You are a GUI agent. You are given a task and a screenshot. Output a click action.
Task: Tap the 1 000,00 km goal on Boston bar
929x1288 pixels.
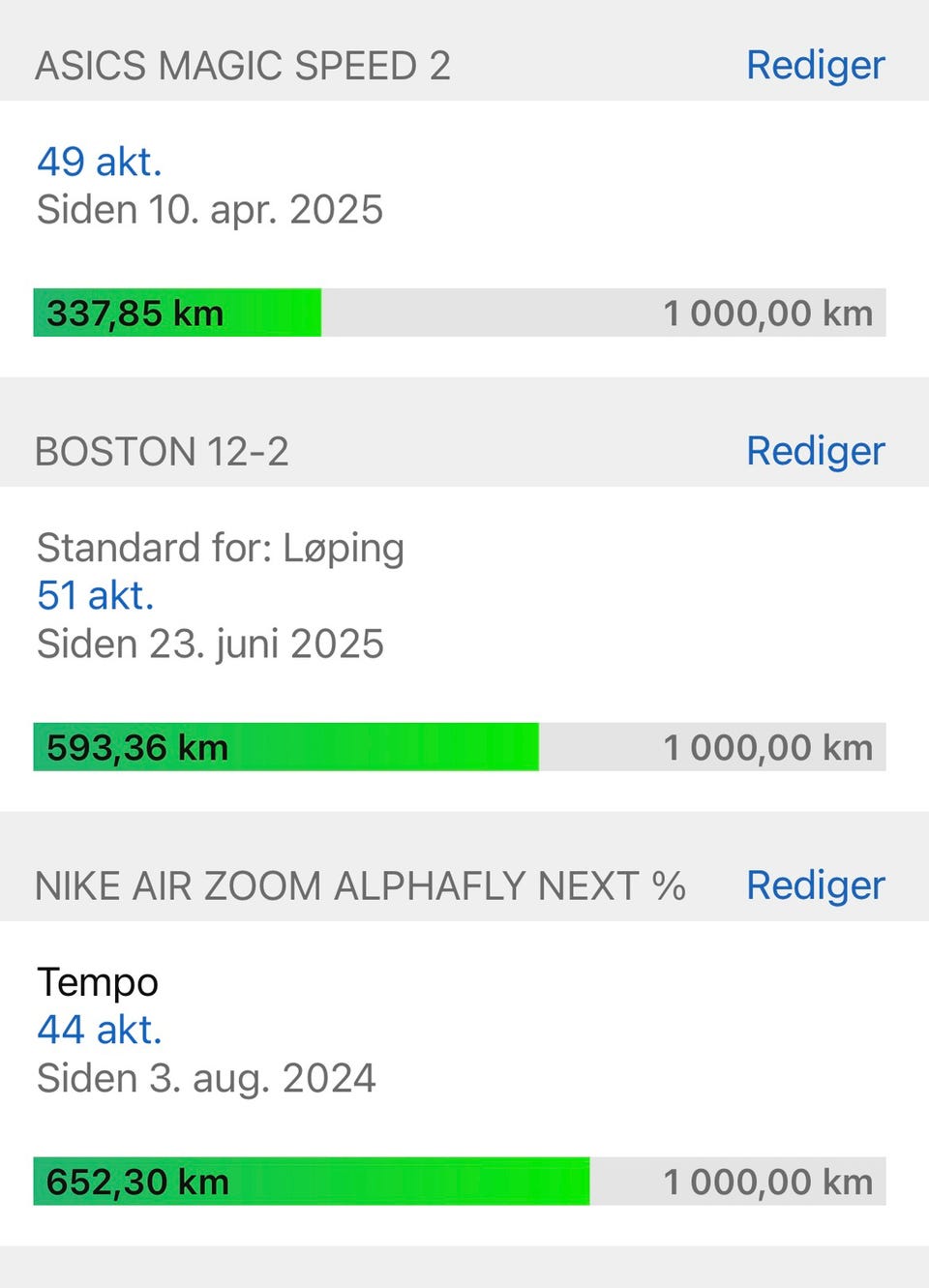(768, 748)
